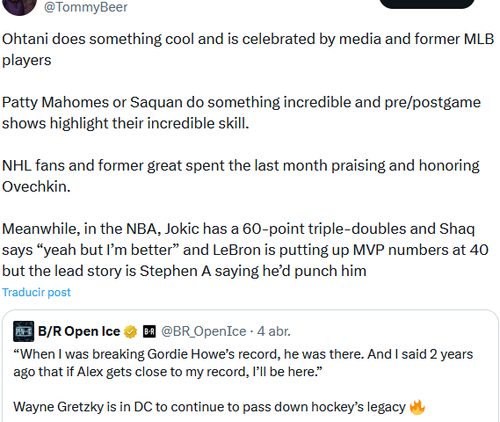The height and width of the screenshot is (422, 500).
Task: Click the Traducir post link
Action: [36, 292]
